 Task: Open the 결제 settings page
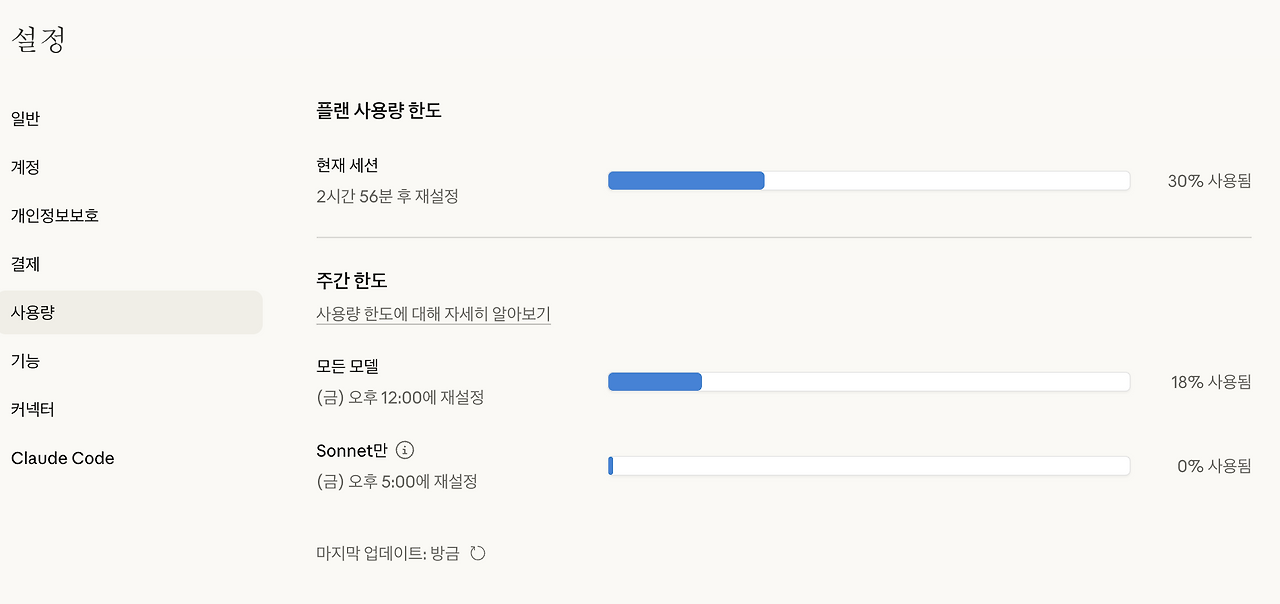(x=26, y=264)
